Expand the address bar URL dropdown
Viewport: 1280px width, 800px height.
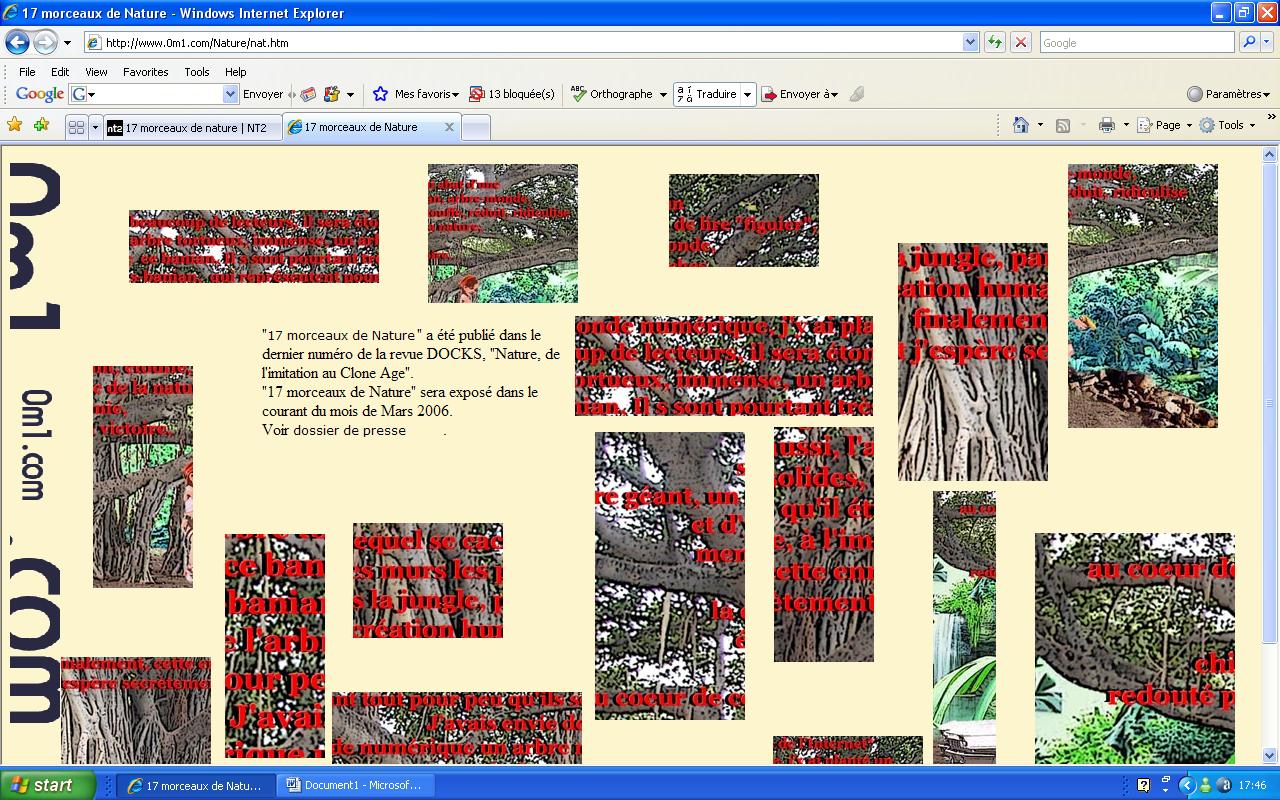point(970,42)
